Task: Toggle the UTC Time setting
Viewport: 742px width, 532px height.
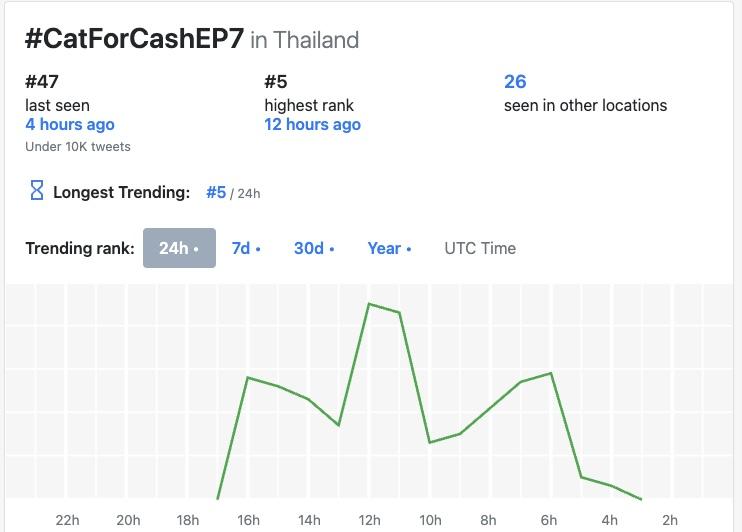Action: click(x=480, y=248)
